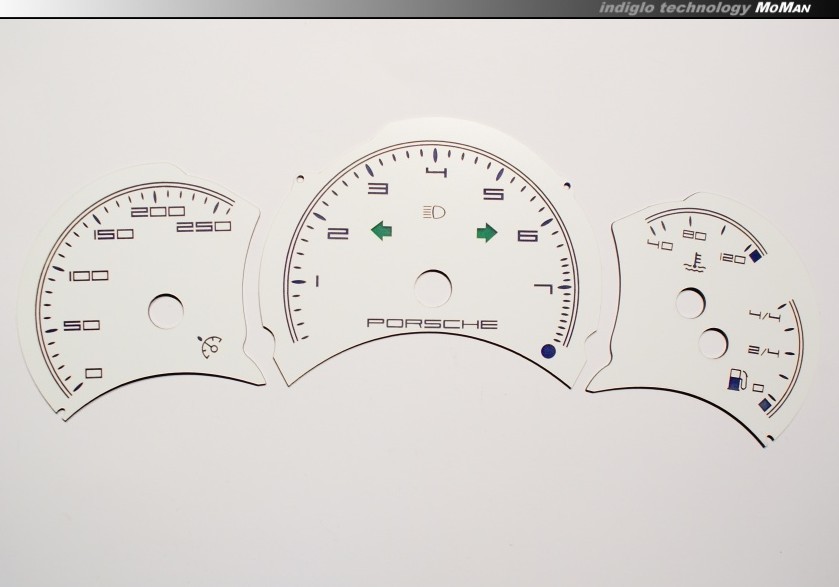Select the cruise control icon on speedometer
Screen dimensions: 839x587
(210, 347)
